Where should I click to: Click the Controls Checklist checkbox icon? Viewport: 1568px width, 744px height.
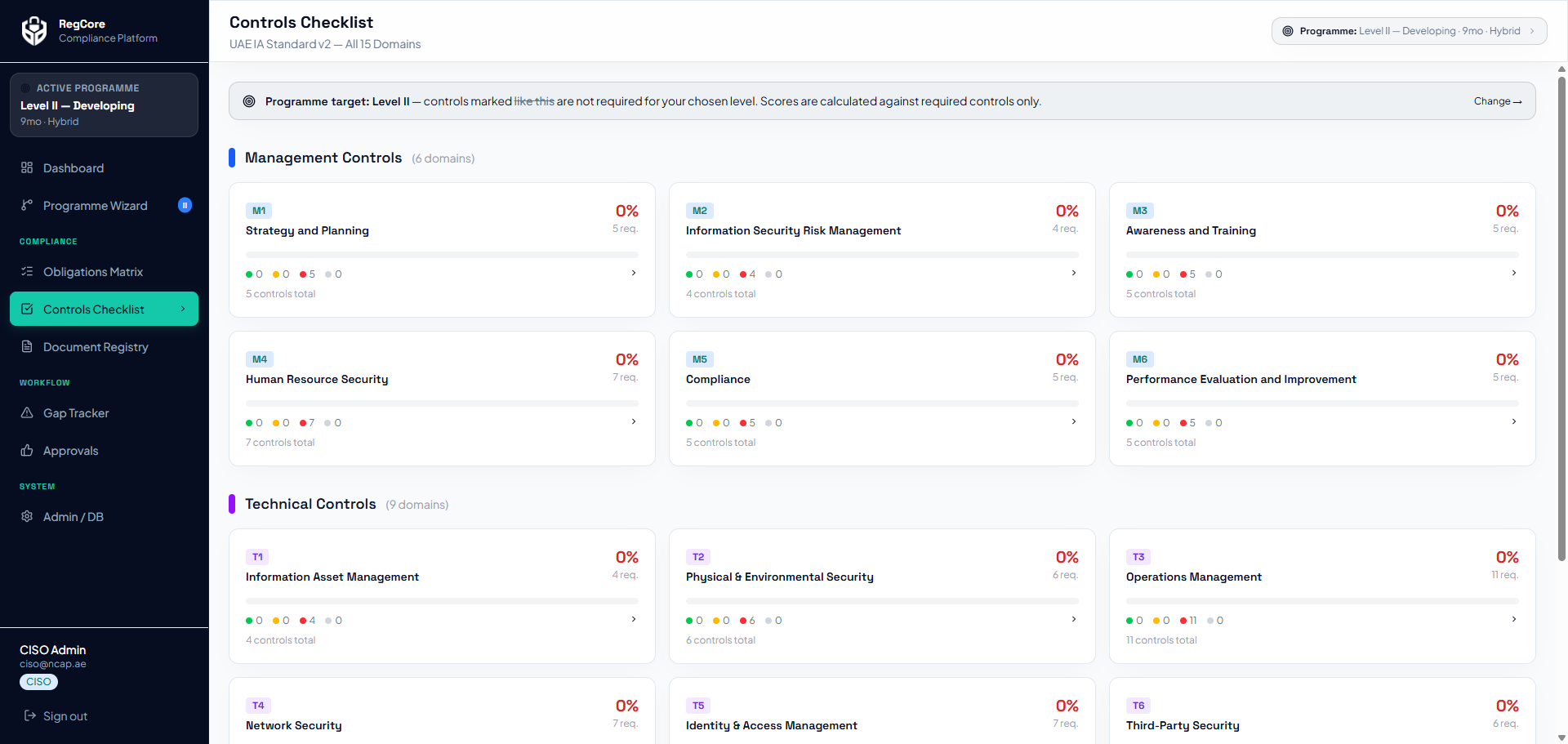tap(27, 309)
